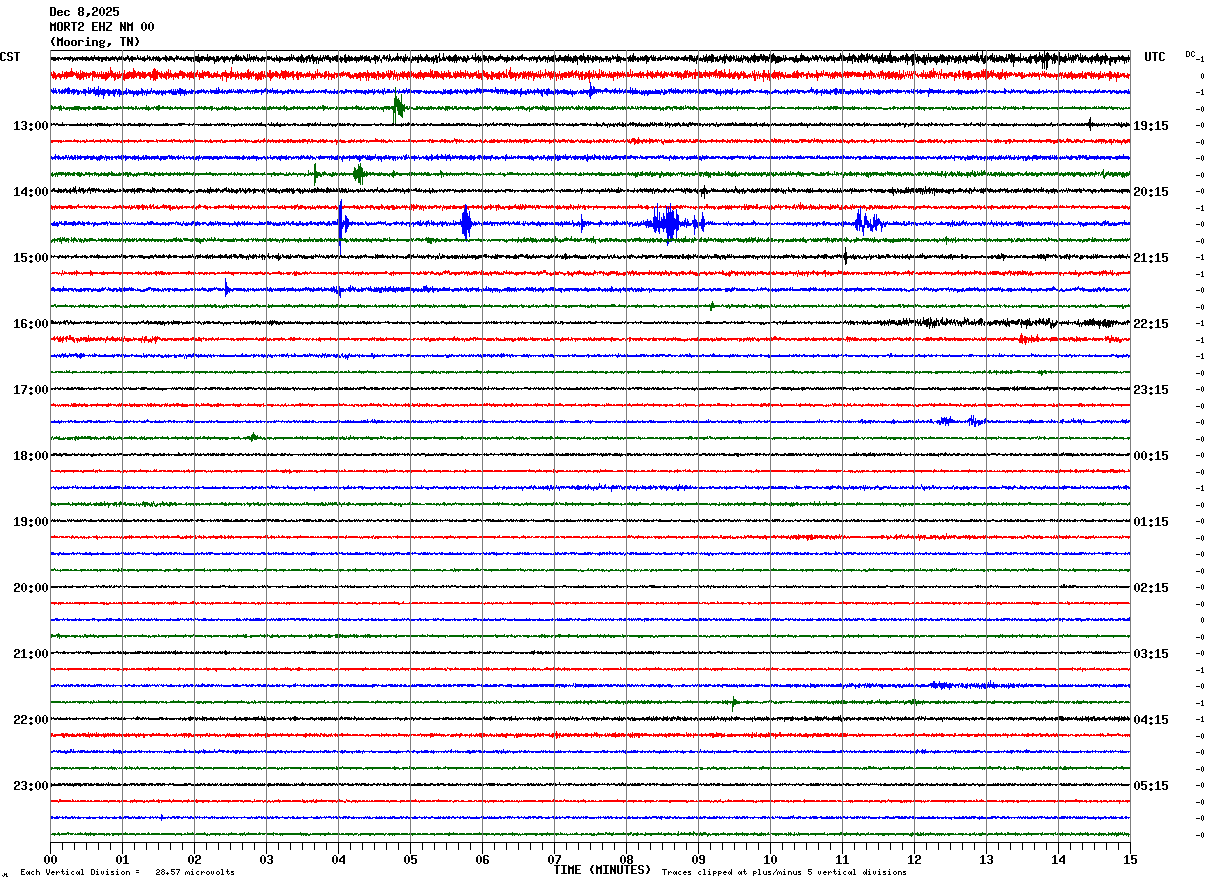Click minute tick label 04 on bottom axis
Screen dimensions: 1210x886
click(x=338, y=860)
